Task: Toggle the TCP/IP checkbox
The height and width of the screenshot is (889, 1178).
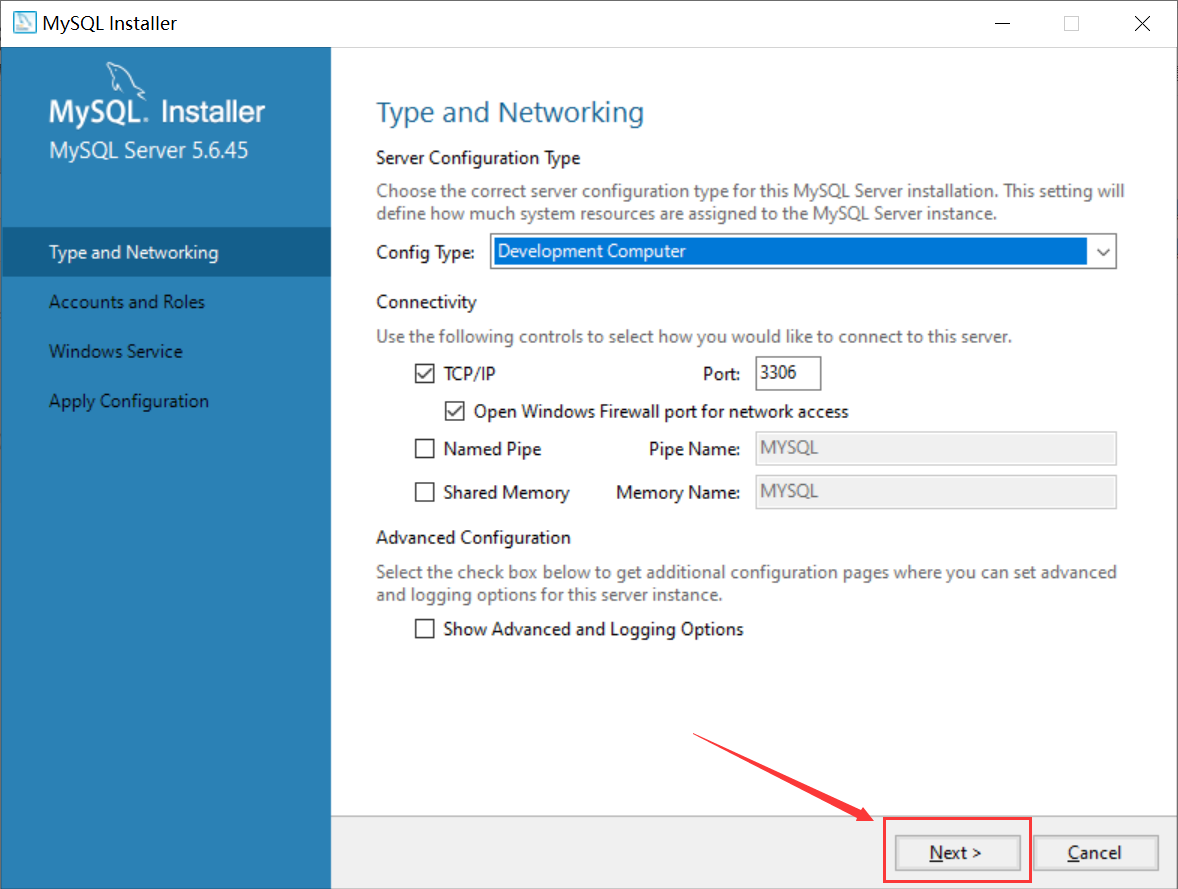Action: (x=424, y=373)
